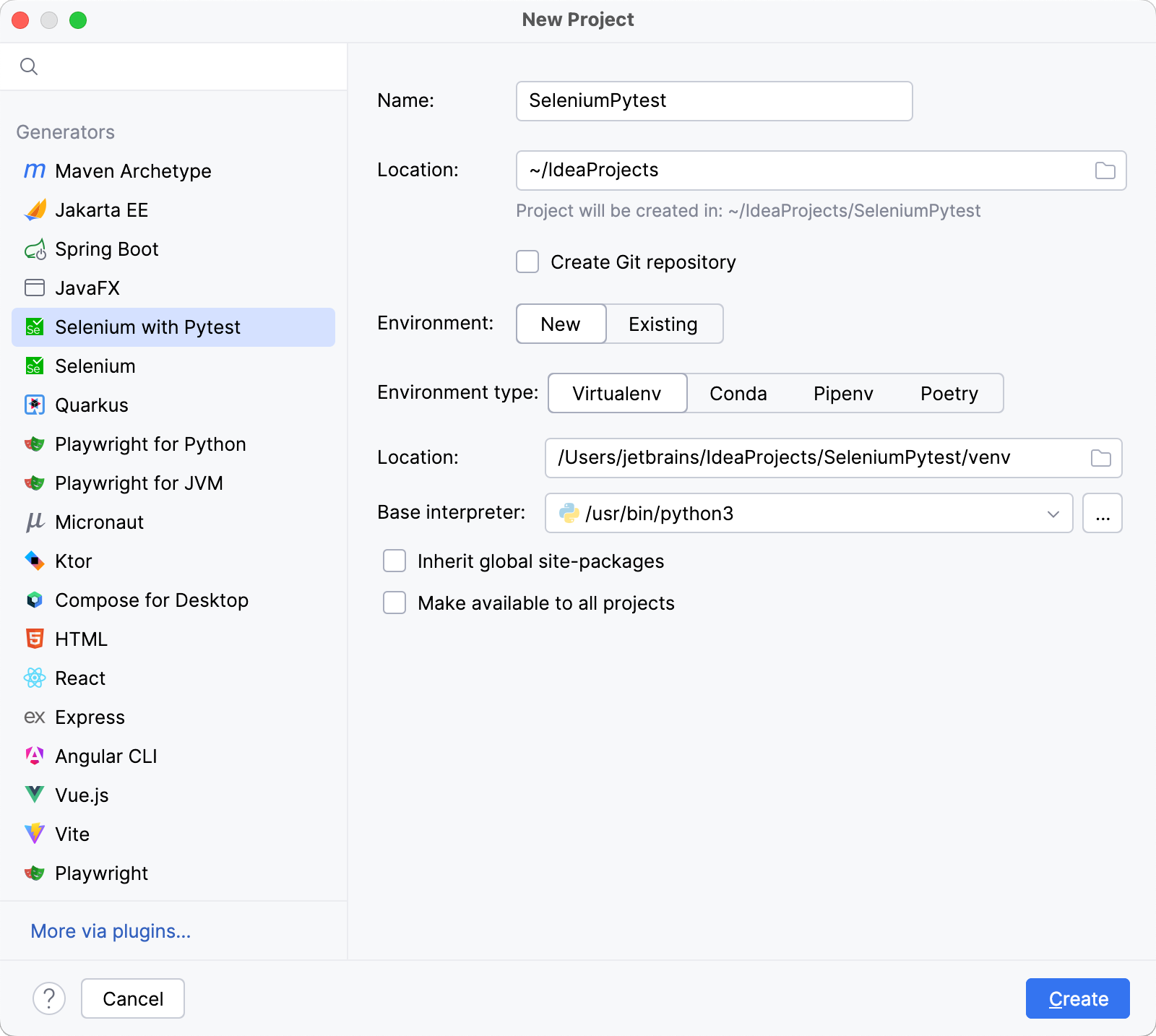Click the help question mark icon
This screenshot has width=1156, height=1036.
49,998
